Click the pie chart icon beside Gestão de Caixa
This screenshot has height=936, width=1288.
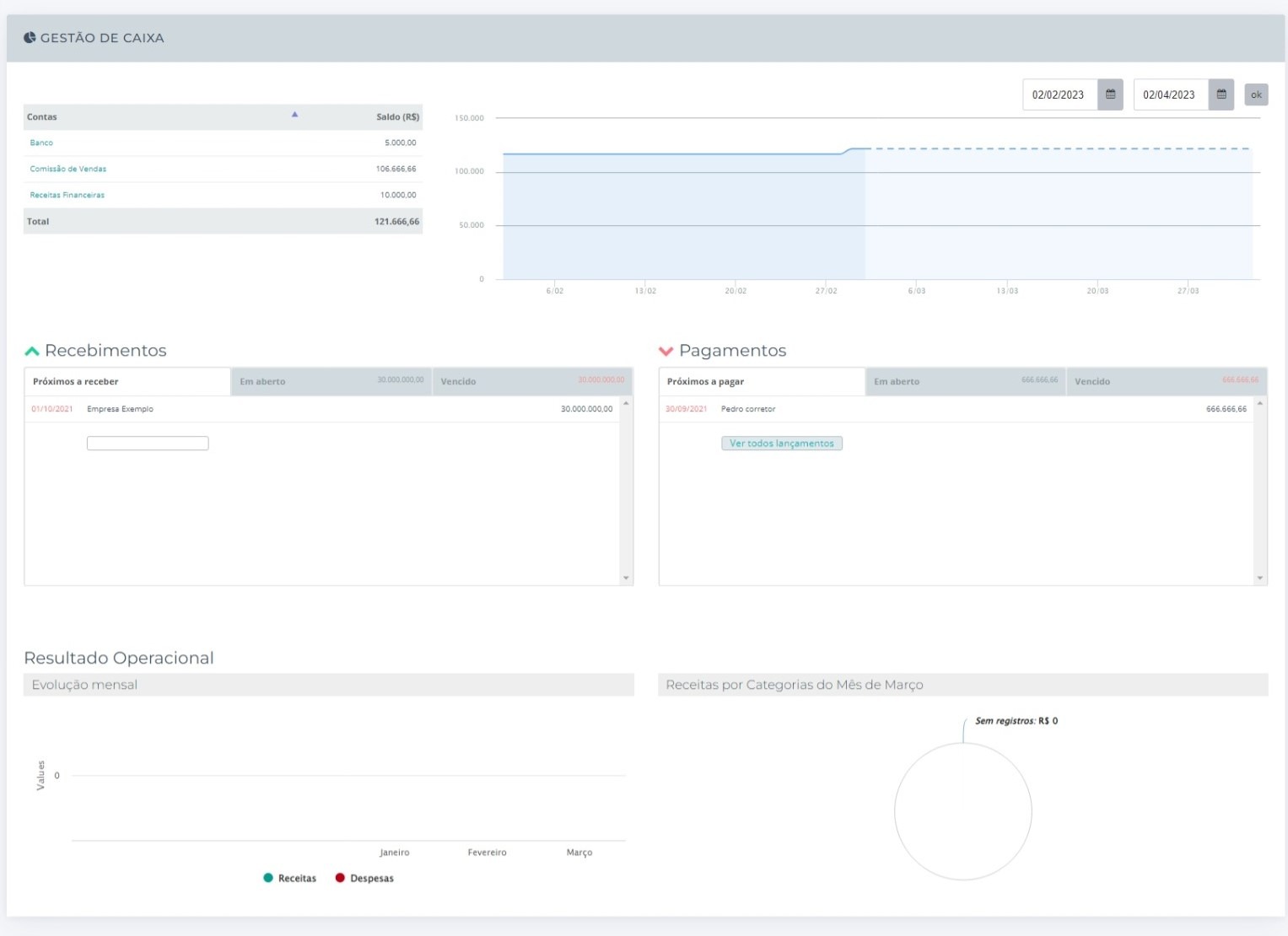point(30,38)
